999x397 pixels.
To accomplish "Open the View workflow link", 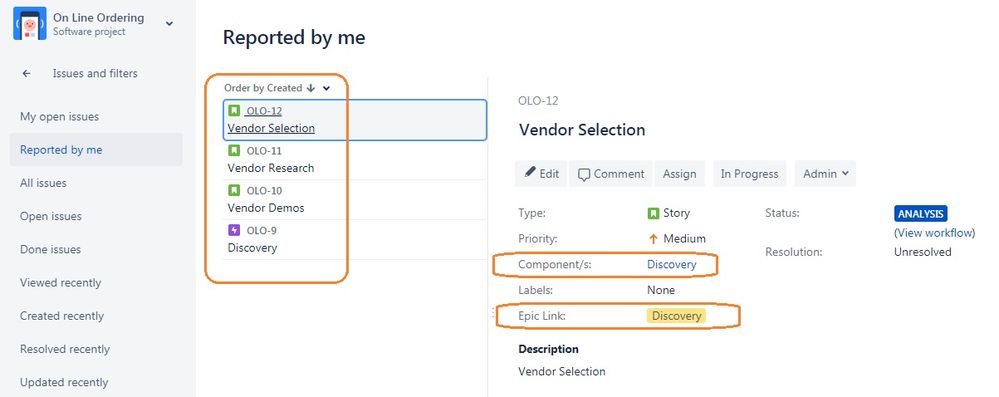I will (935, 233).
